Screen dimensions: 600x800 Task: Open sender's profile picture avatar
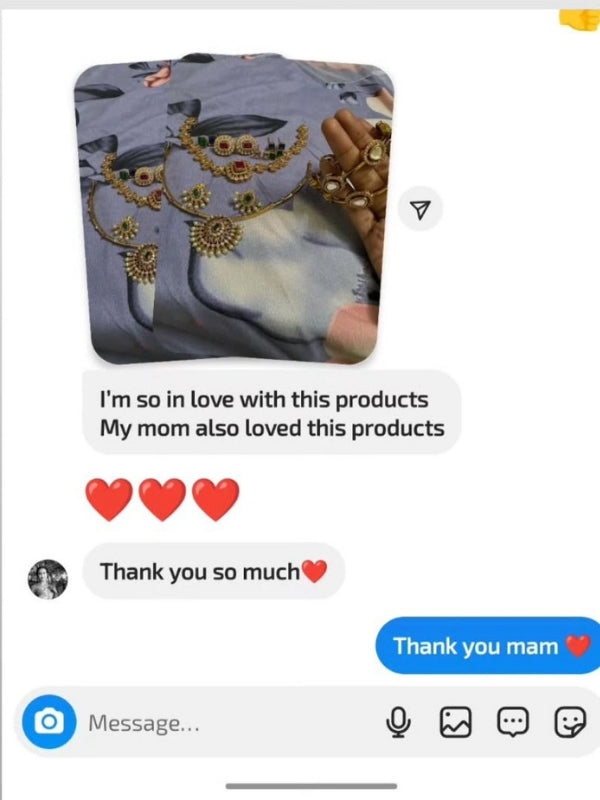click(x=47, y=579)
